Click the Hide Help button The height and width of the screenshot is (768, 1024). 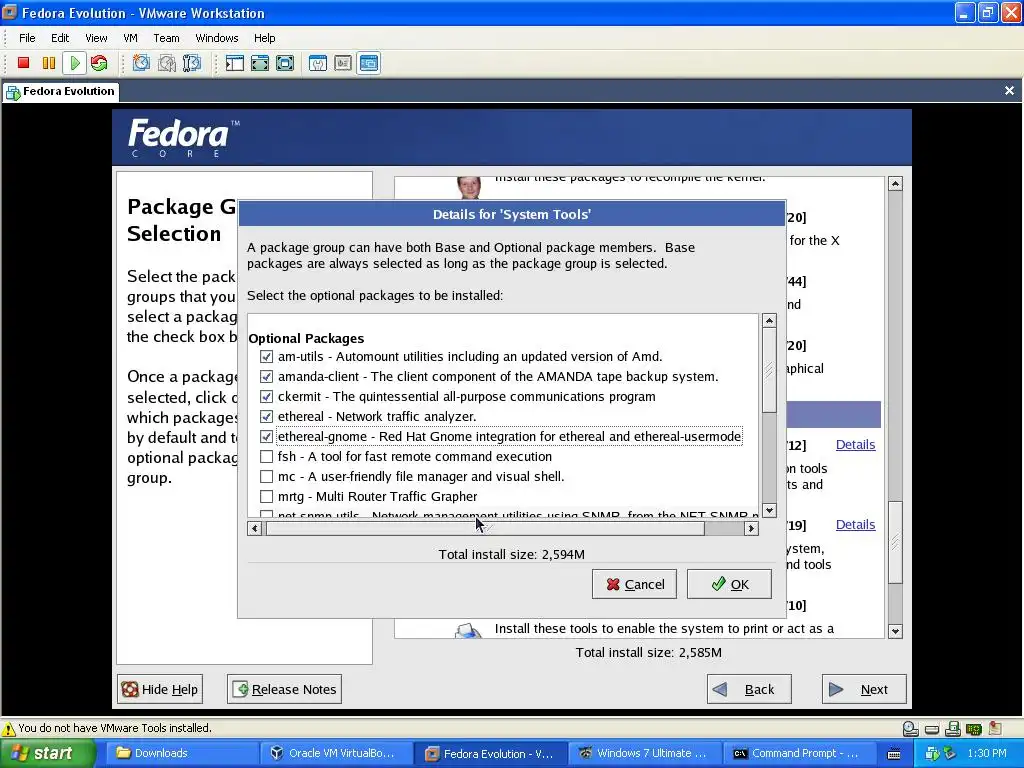[x=161, y=689]
